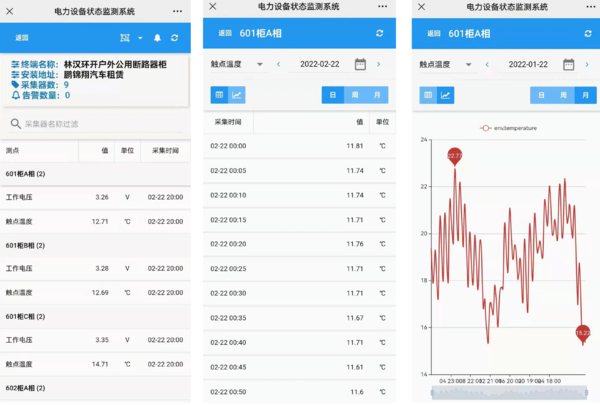Focus the 采集器名称过滤 search field
Viewport: 600px width, 405px height.
click(96, 124)
